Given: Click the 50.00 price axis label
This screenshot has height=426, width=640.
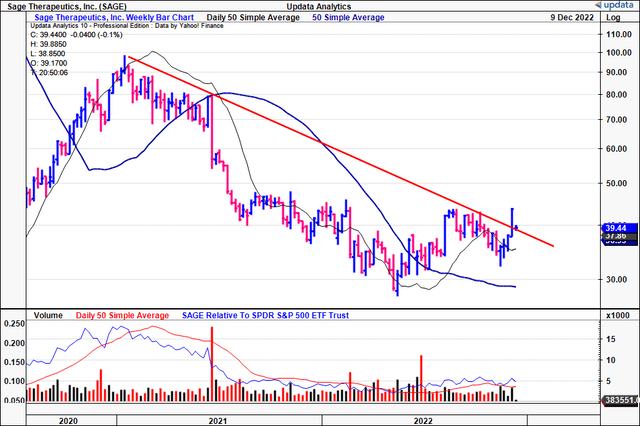Looking at the screenshot, I should pos(616,183).
